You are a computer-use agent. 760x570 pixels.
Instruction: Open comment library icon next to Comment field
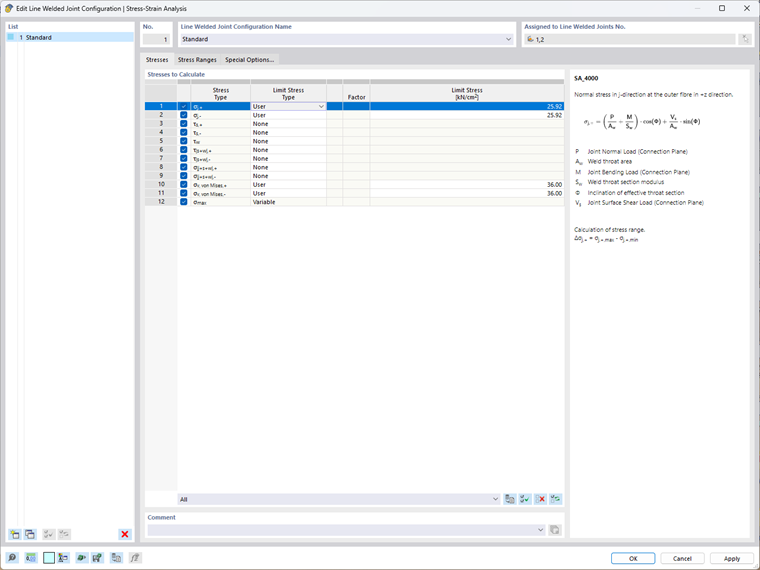click(554, 530)
